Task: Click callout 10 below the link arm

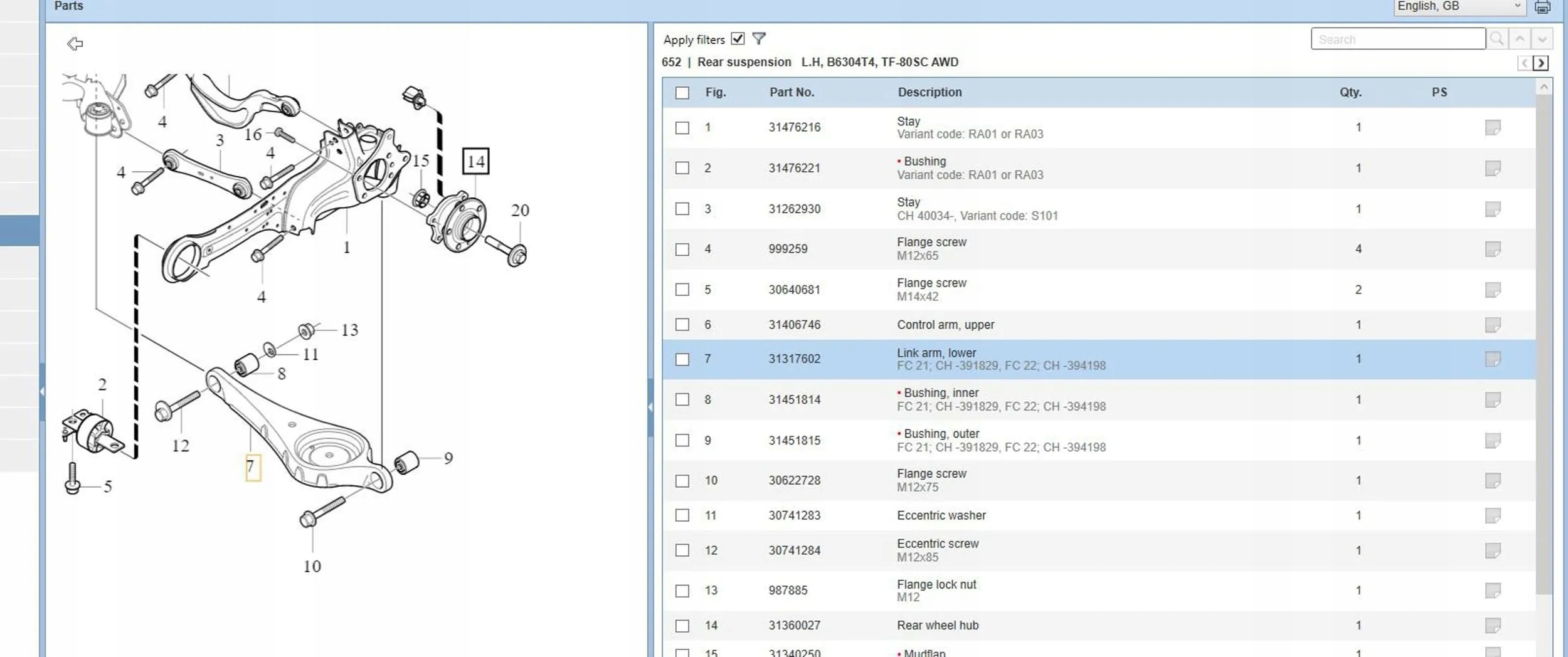Action: pos(312,566)
